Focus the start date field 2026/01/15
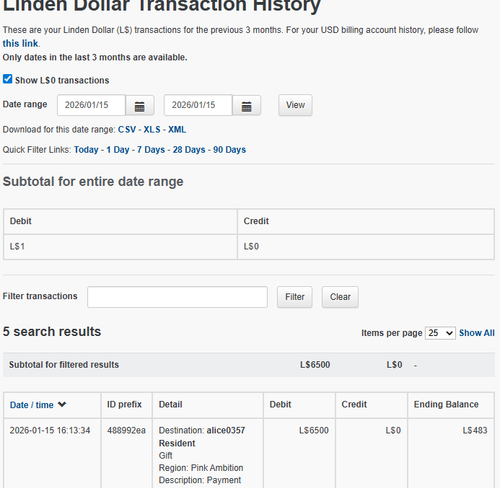500x488 pixels. (91, 105)
